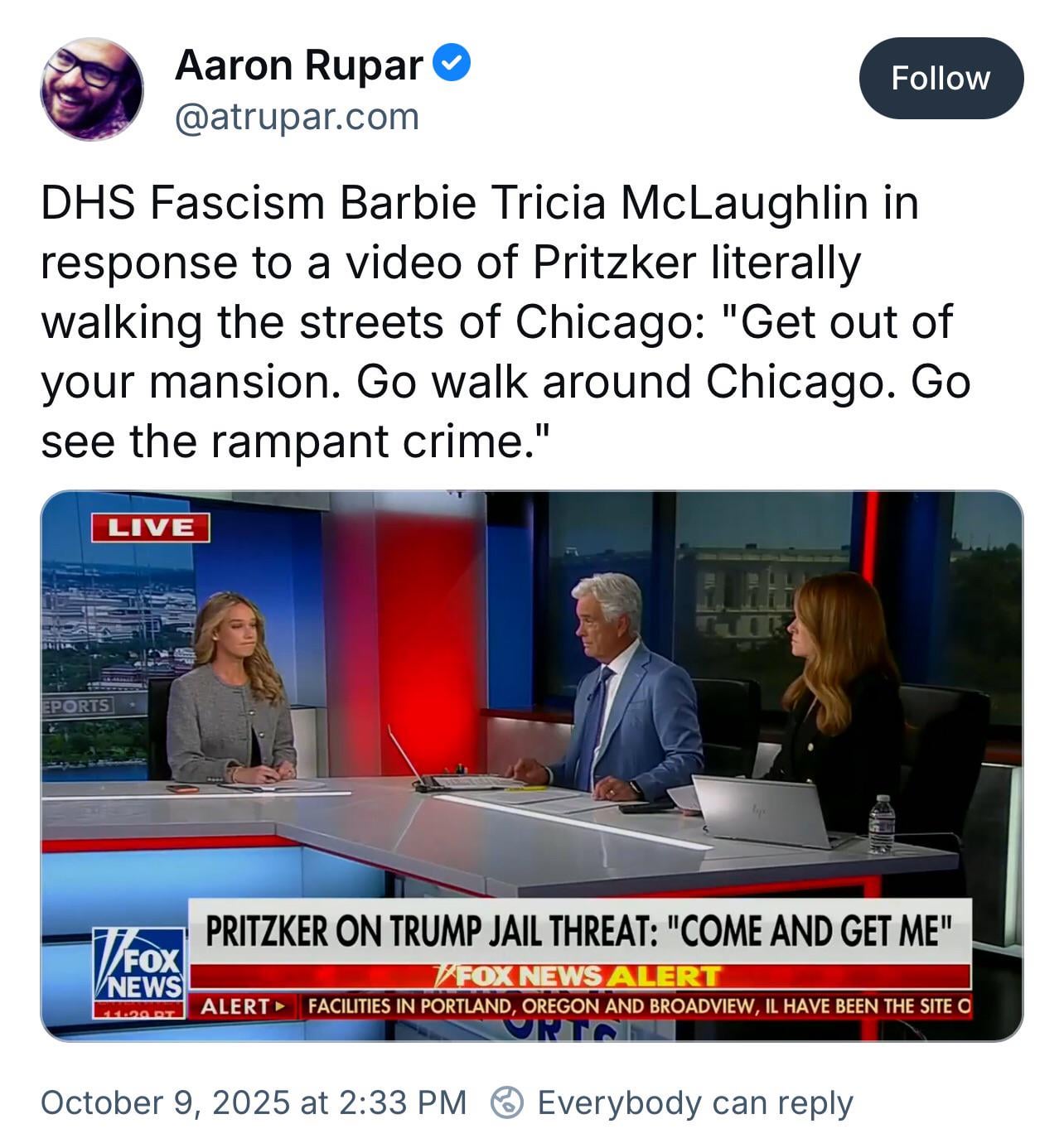The width and height of the screenshot is (1064, 1148).
Task: Open Aaron Rupar's profile avatar
Action: (x=91, y=89)
